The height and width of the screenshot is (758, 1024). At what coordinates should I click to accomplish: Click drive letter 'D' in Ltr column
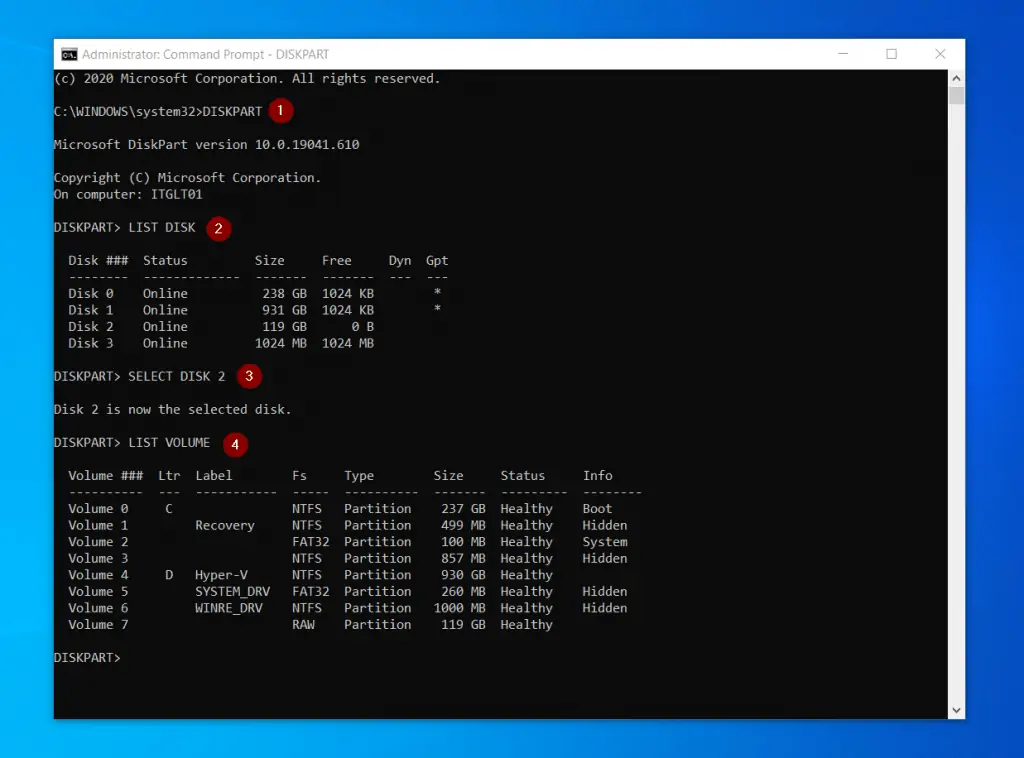pyautogui.click(x=169, y=575)
